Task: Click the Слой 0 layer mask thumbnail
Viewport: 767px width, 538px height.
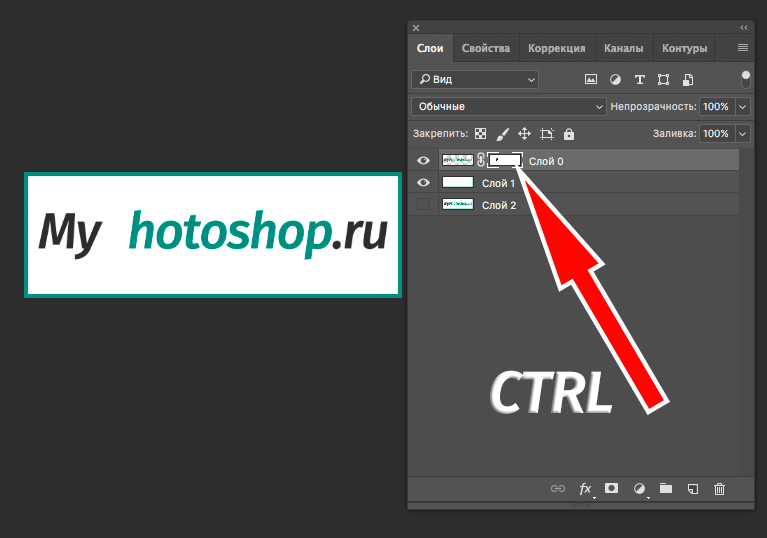Action: [504, 160]
